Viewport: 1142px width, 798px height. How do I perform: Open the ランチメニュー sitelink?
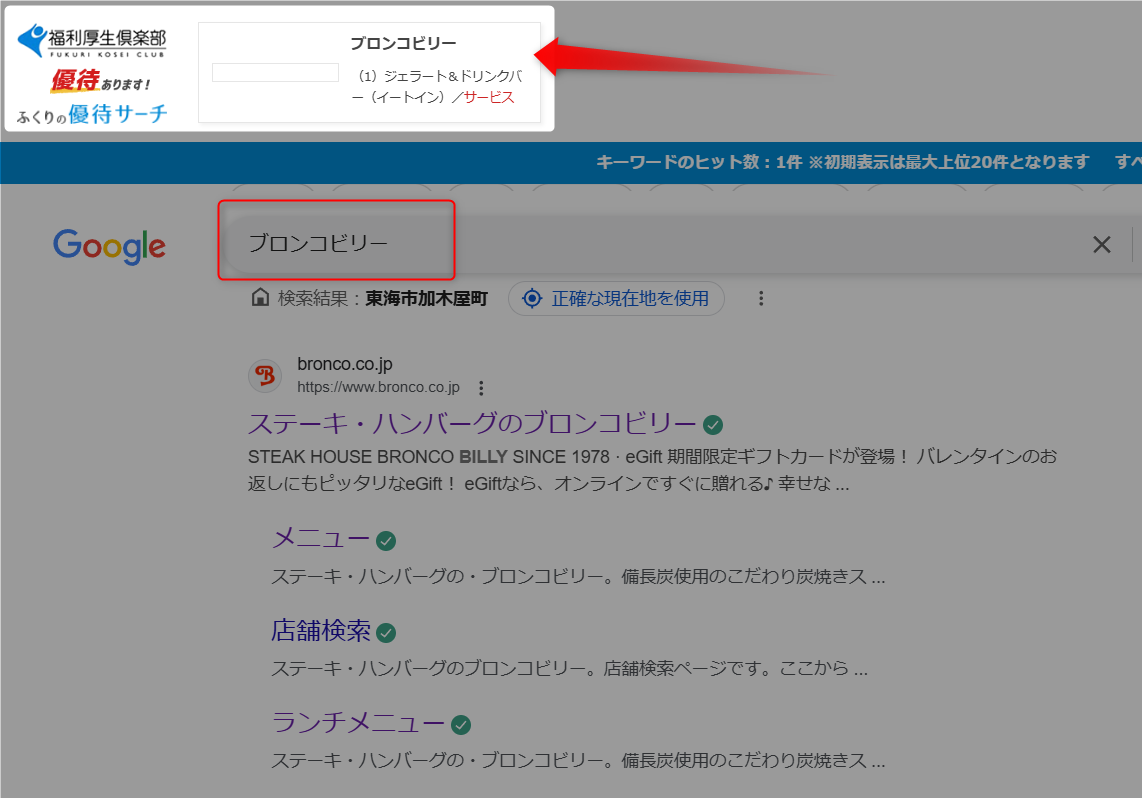358,723
